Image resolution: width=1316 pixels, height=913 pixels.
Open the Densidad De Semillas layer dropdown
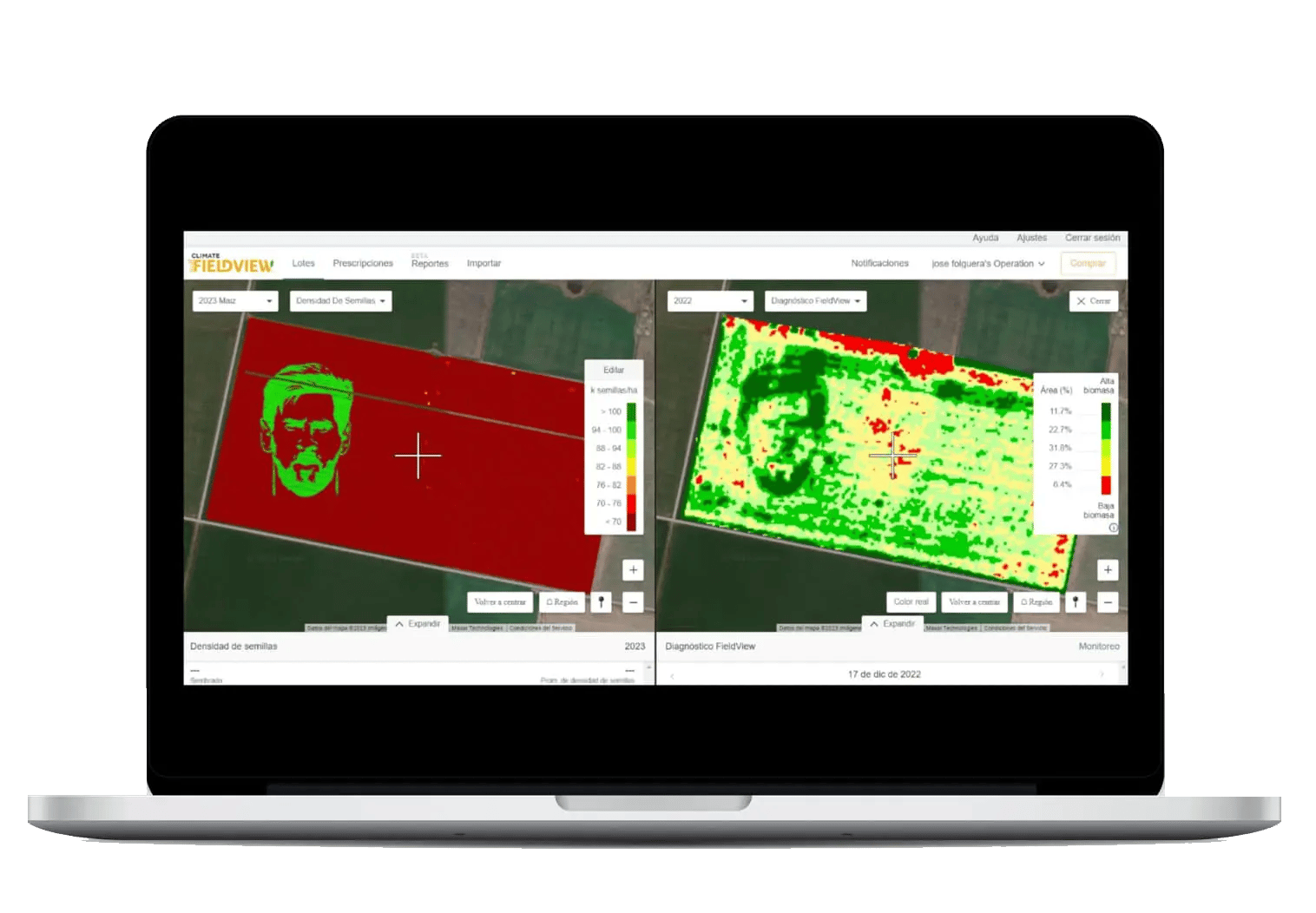(340, 300)
